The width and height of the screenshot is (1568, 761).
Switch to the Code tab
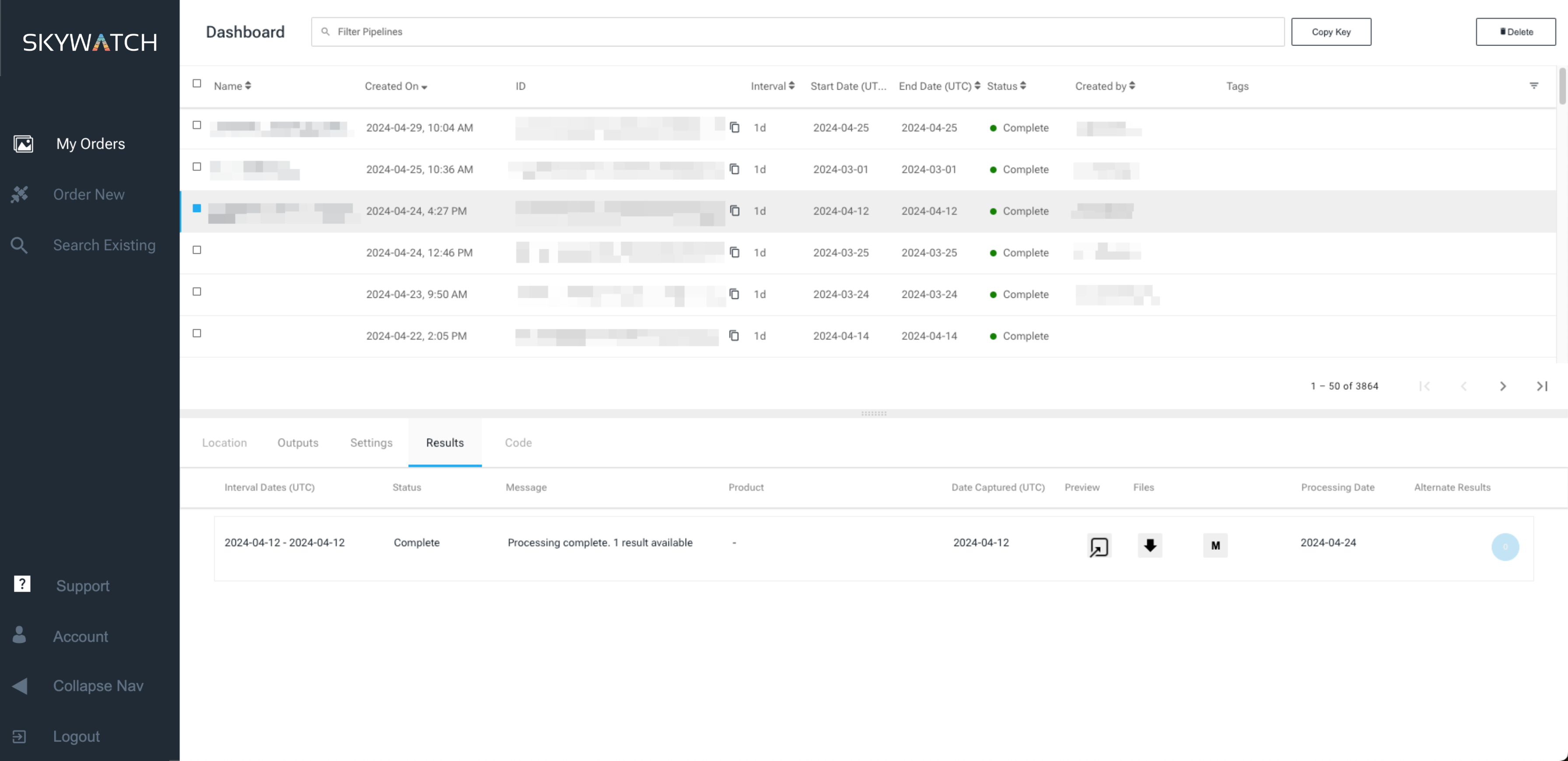click(x=518, y=442)
